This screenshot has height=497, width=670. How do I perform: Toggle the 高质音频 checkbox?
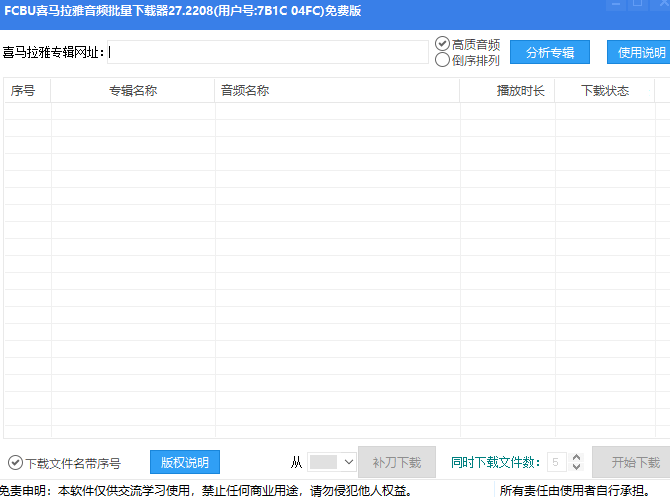442,44
